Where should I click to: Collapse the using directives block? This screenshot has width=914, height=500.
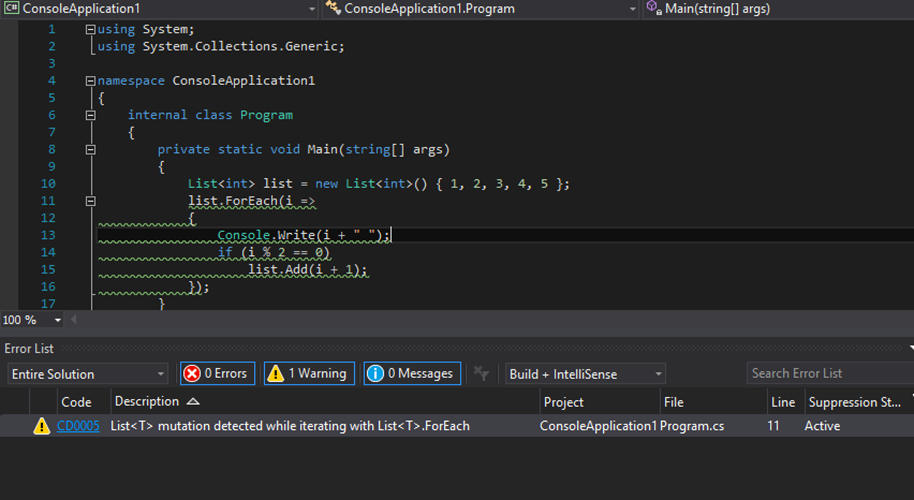[x=90, y=29]
